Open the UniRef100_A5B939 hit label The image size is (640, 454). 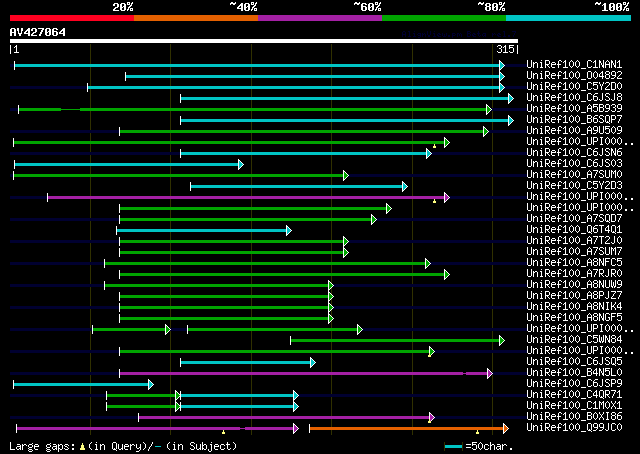[x=574, y=109]
